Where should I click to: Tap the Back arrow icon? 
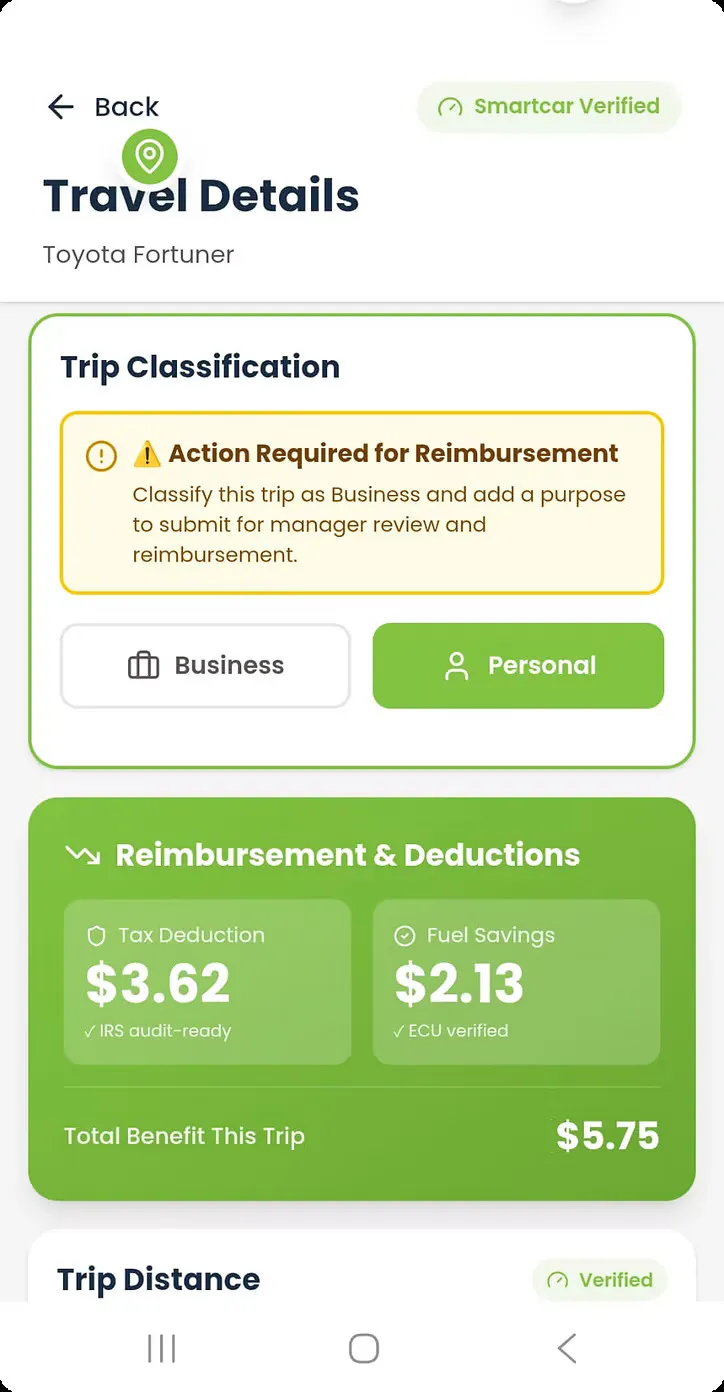(61, 107)
